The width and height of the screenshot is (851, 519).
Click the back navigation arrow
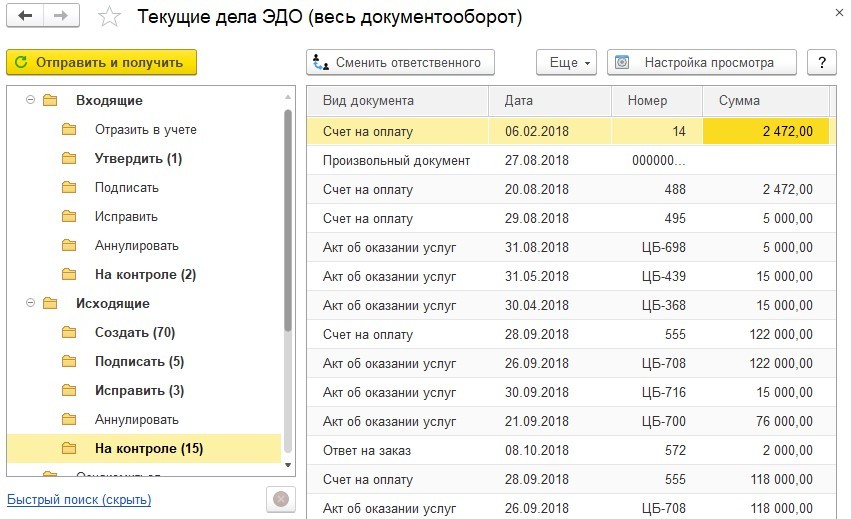(26, 17)
